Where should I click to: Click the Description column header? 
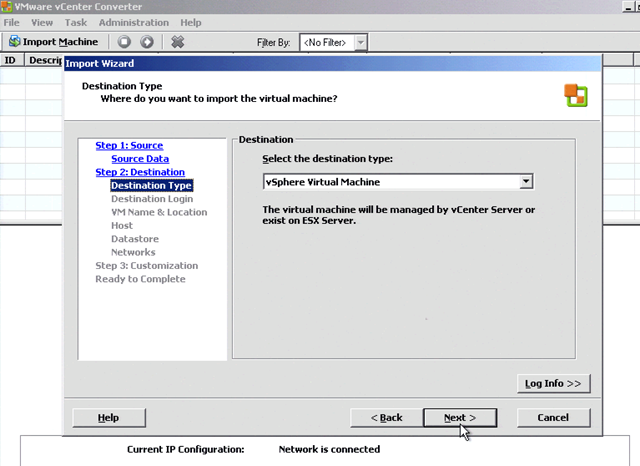[44, 60]
